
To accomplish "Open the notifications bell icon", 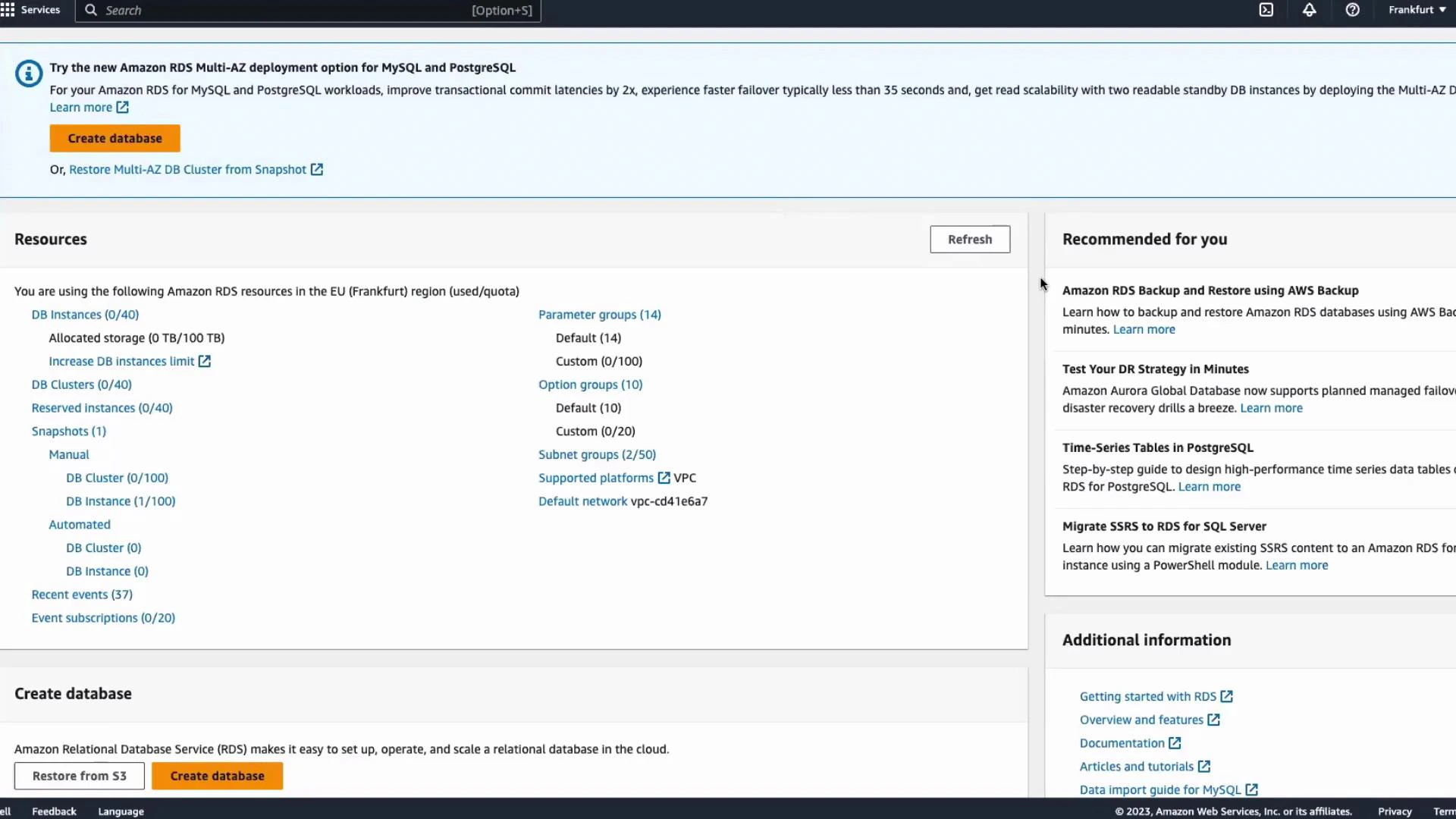I will pyautogui.click(x=1310, y=10).
